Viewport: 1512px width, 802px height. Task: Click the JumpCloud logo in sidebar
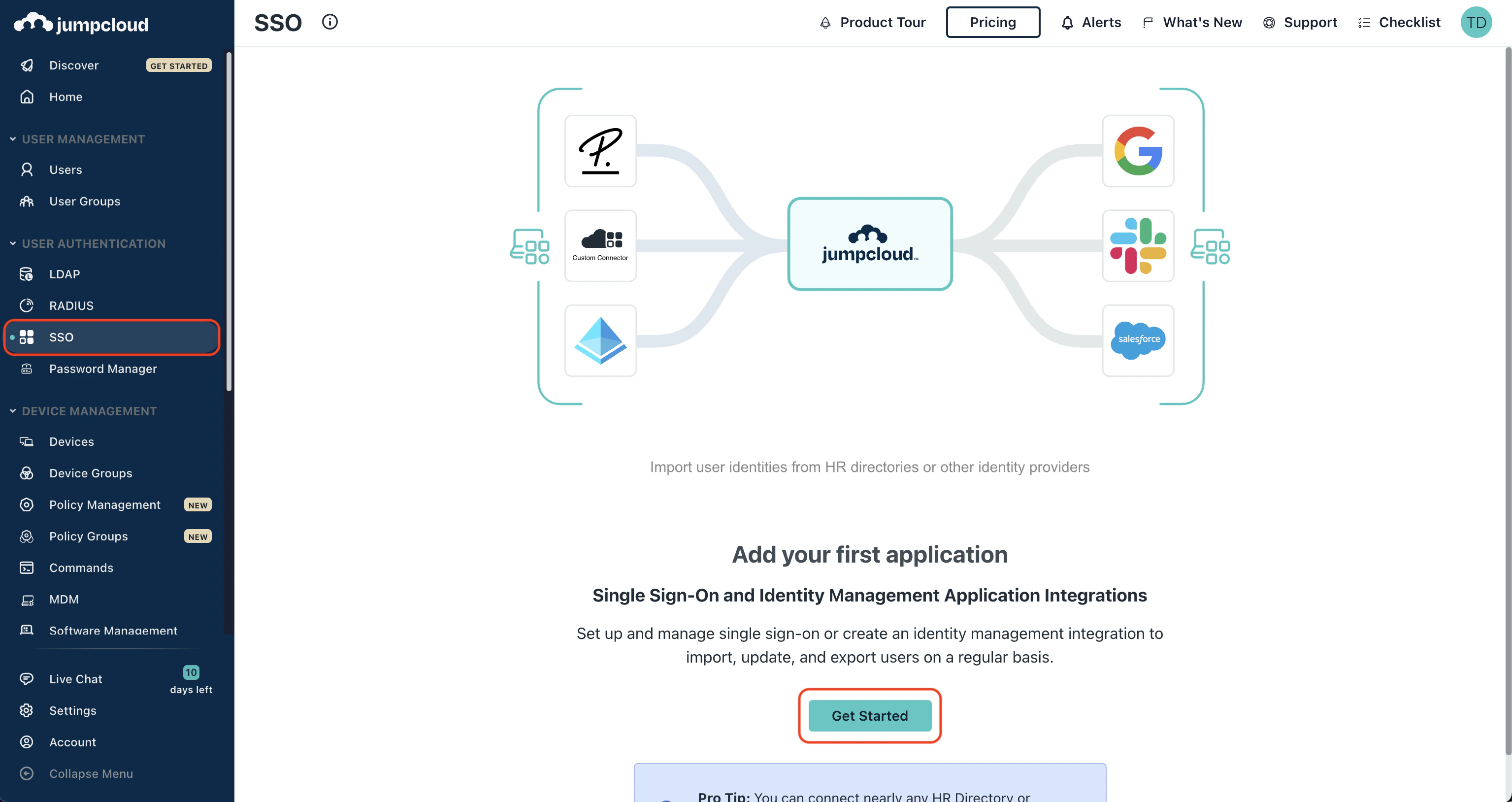click(x=80, y=24)
